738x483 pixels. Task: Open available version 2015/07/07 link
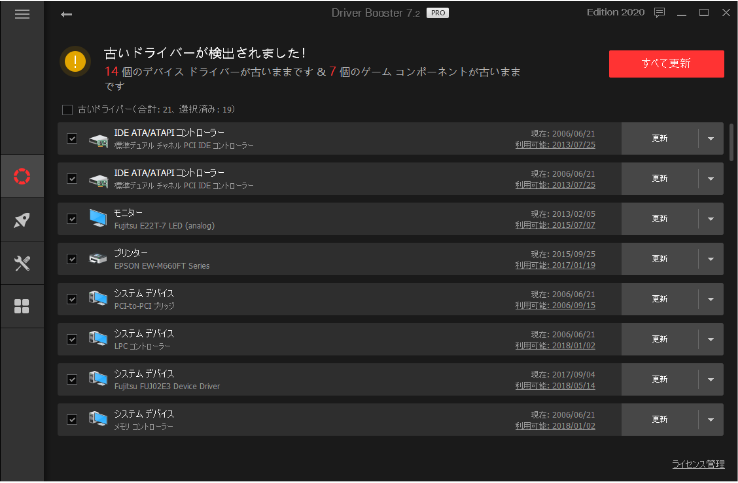[555, 225]
